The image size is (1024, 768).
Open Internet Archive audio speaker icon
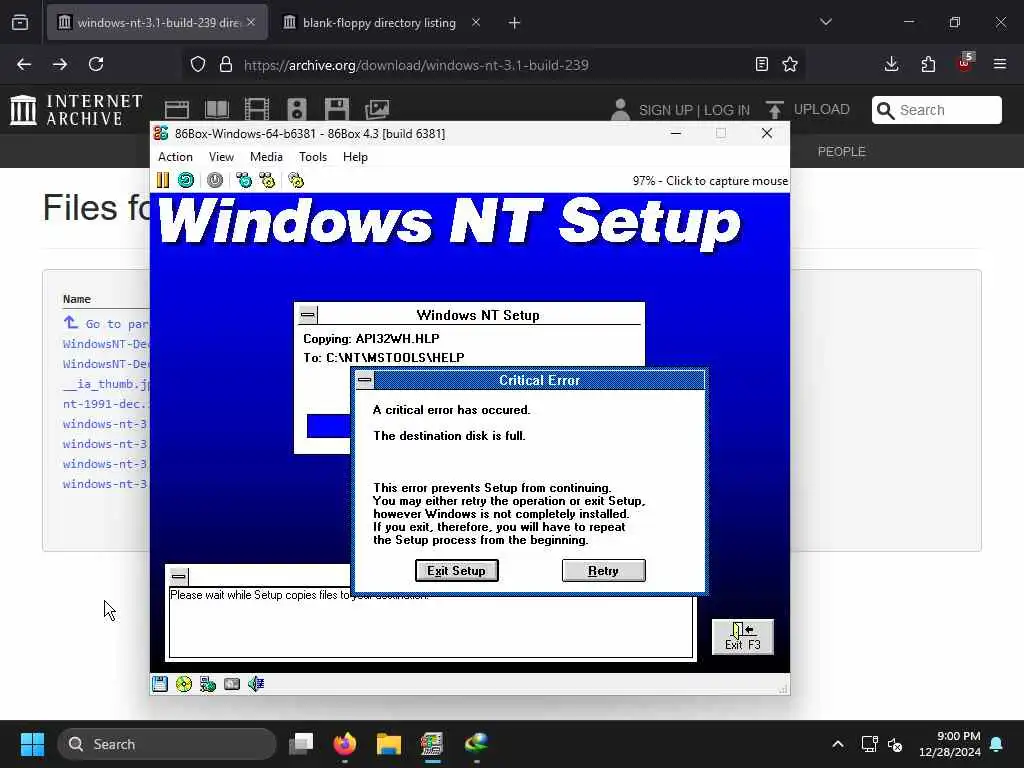tap(296, 110)
